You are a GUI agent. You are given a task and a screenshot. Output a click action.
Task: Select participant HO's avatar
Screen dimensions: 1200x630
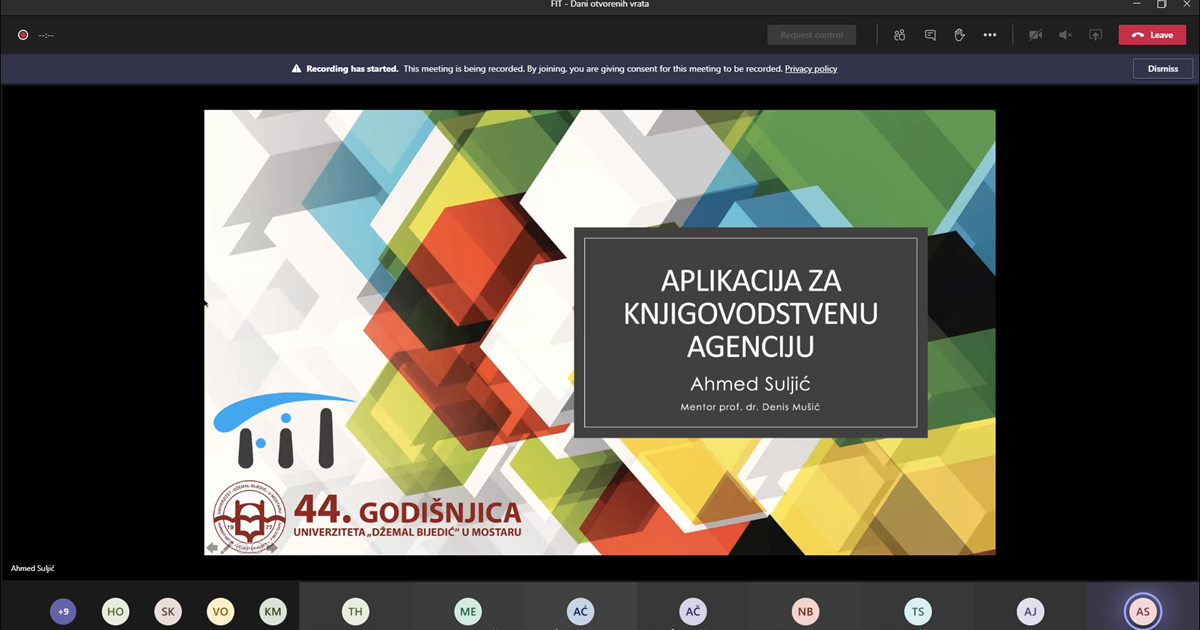tap(116, 611)
